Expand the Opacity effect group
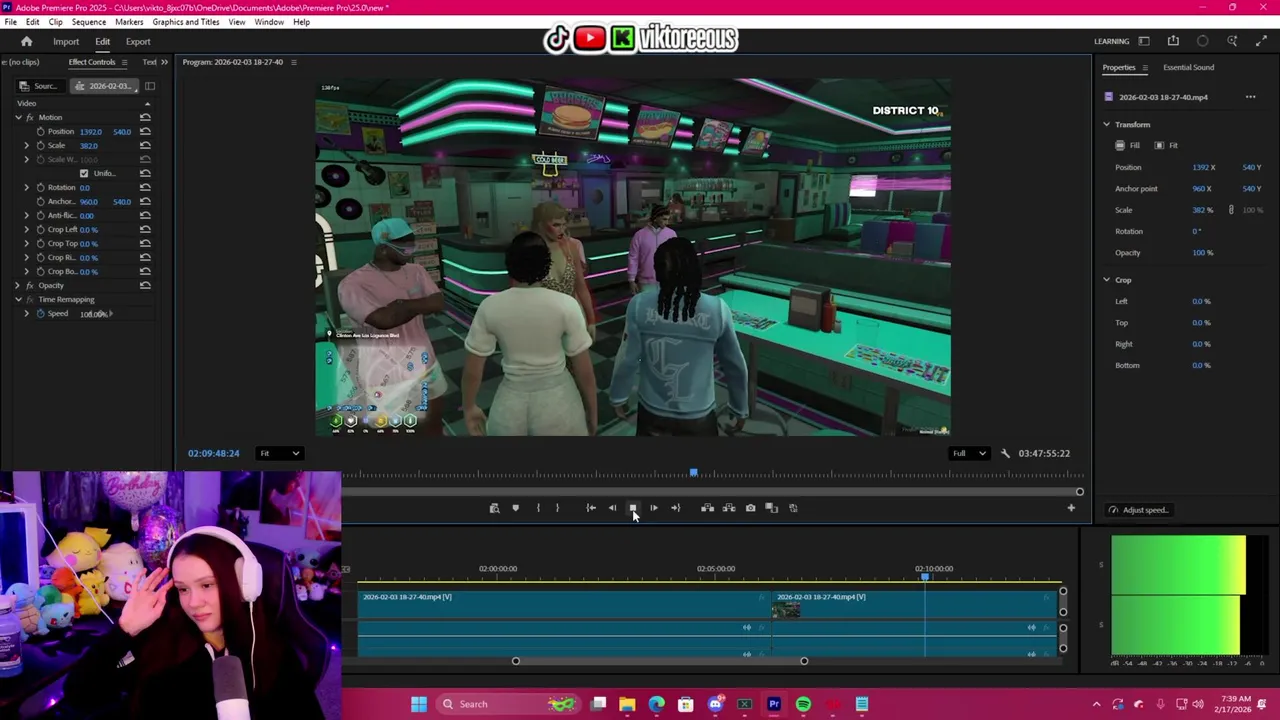 click(x=17, y=285)
